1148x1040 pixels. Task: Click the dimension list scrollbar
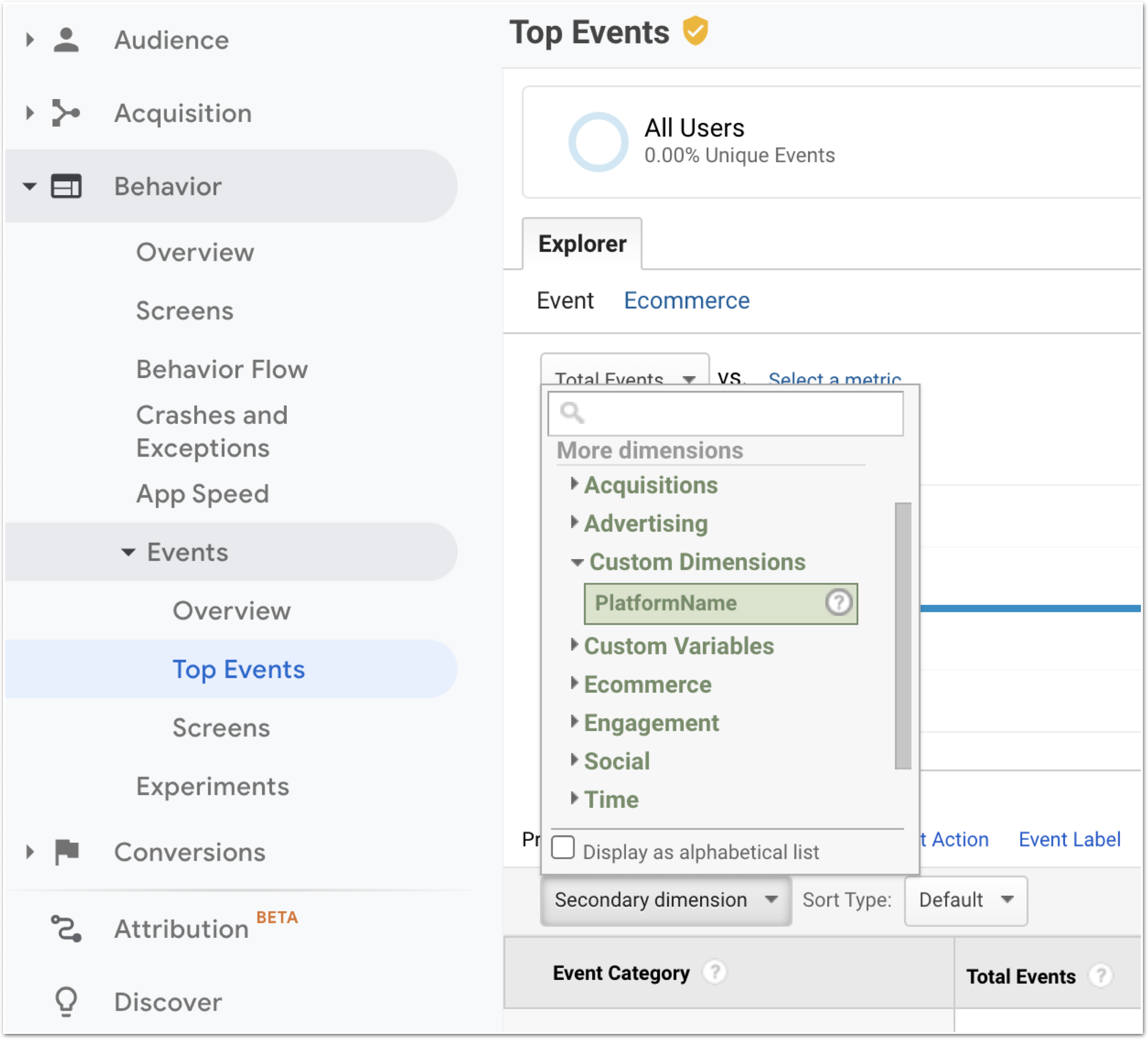pos(902,635)
